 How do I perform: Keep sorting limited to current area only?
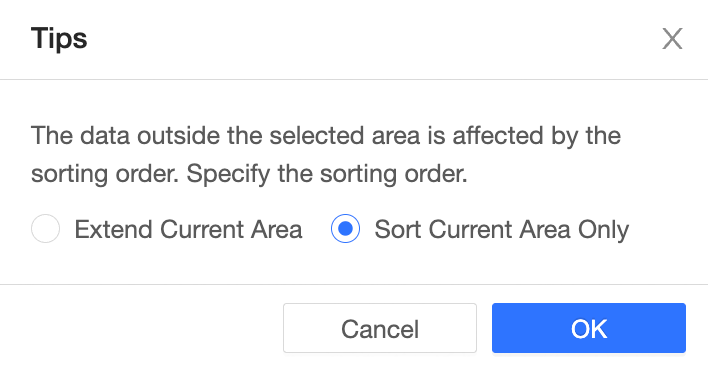tap(345, 228)
